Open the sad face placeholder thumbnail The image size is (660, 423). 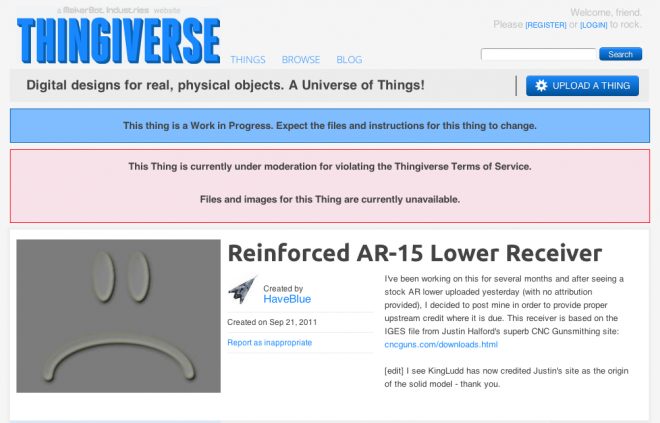click(x=118, y=316)
